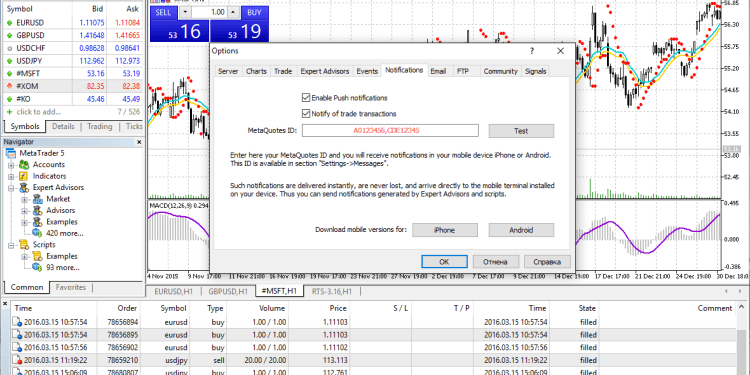Open the '93 more...' item icon
This screenshot has height=375, width=750.
click(37, 268)
